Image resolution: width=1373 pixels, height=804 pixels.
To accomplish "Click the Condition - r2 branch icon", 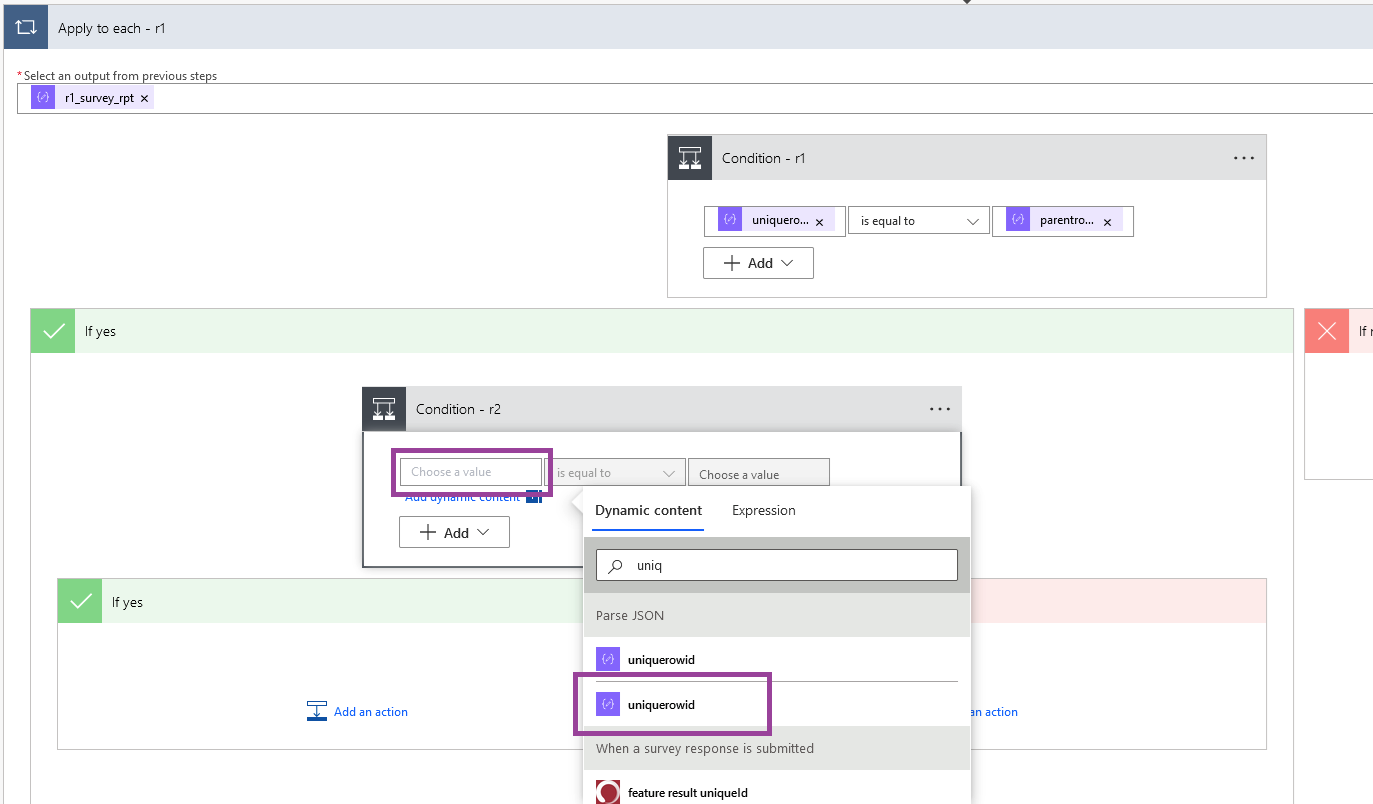I will (x=384, y=408).
